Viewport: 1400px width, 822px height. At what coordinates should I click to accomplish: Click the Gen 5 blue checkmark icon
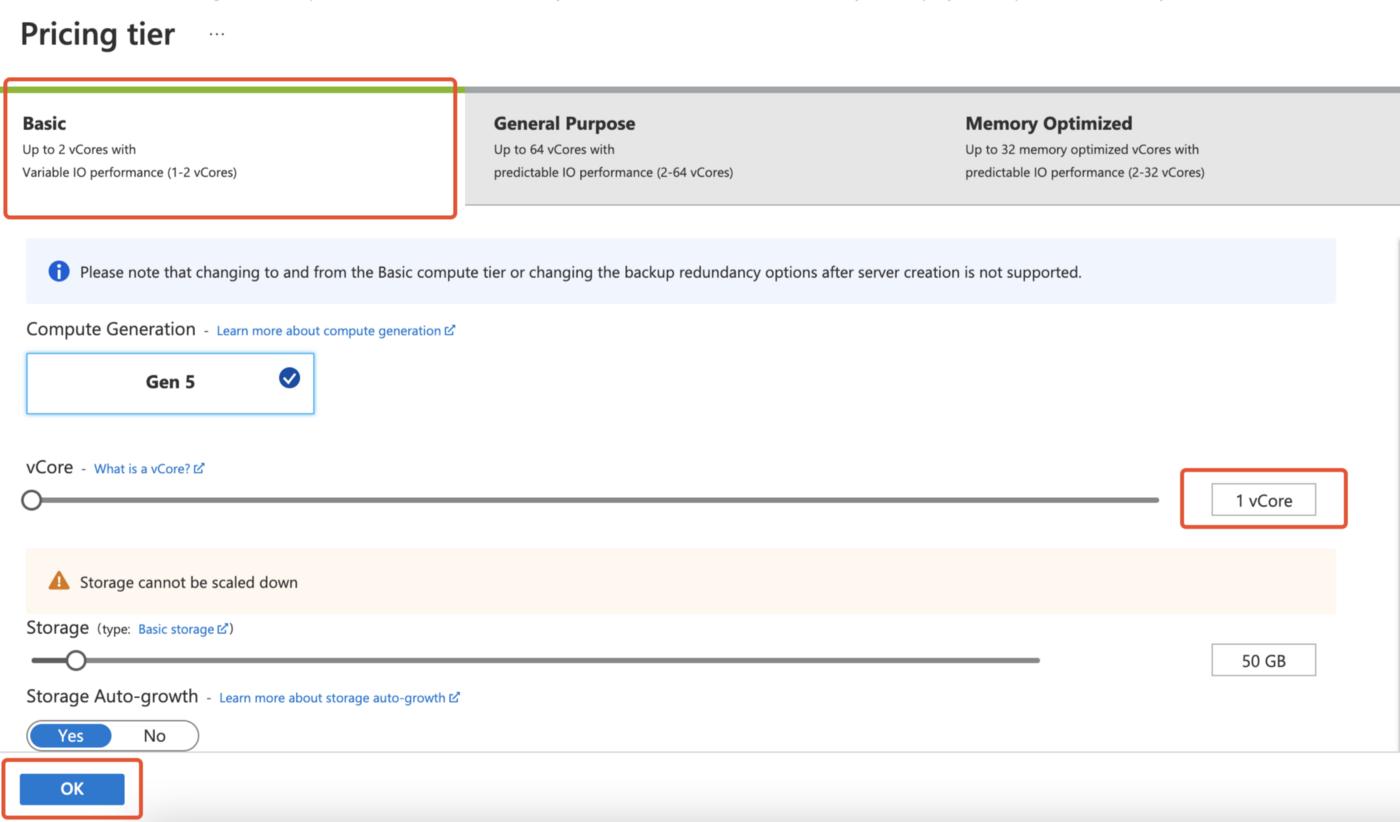[x=290, y=378]
